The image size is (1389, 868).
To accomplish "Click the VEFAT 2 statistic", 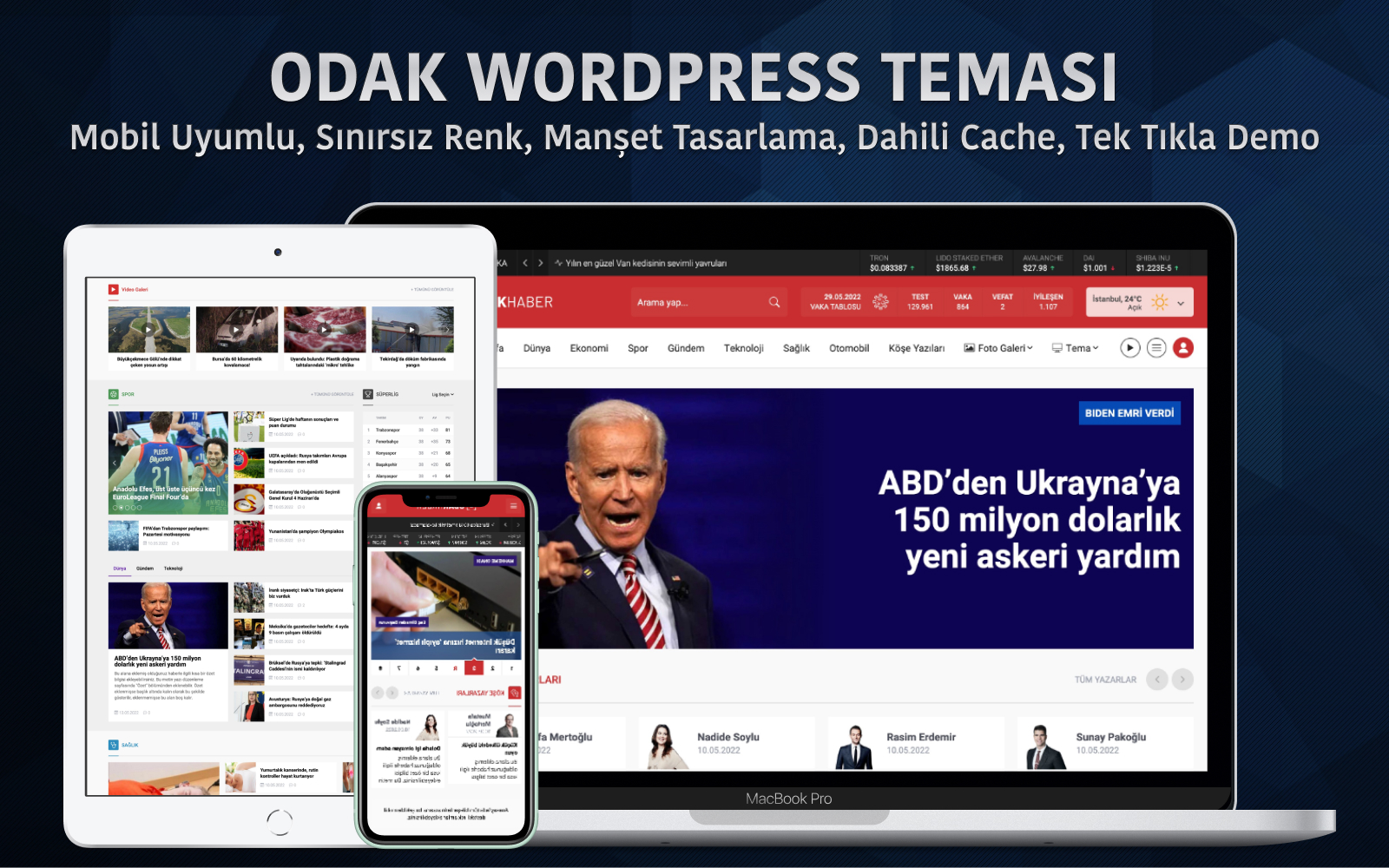I will [1003, 301].
